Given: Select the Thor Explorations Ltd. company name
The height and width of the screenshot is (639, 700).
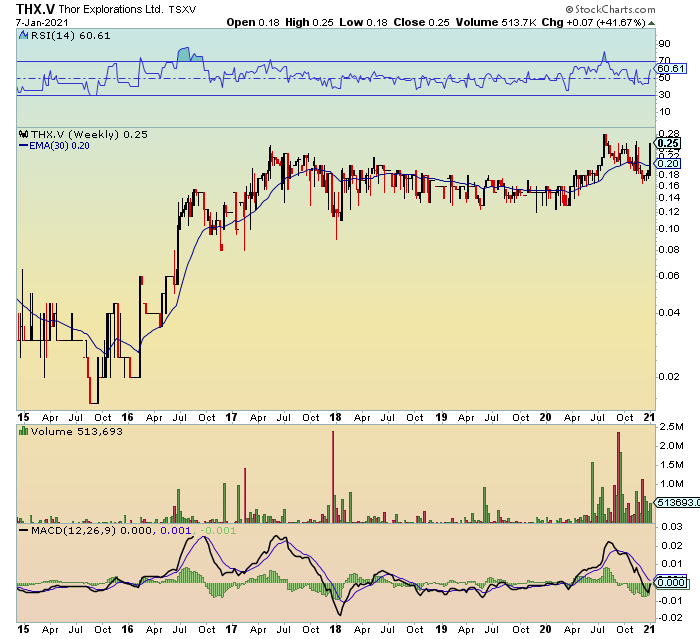Looking at the screenshot, I should point(112,9).
